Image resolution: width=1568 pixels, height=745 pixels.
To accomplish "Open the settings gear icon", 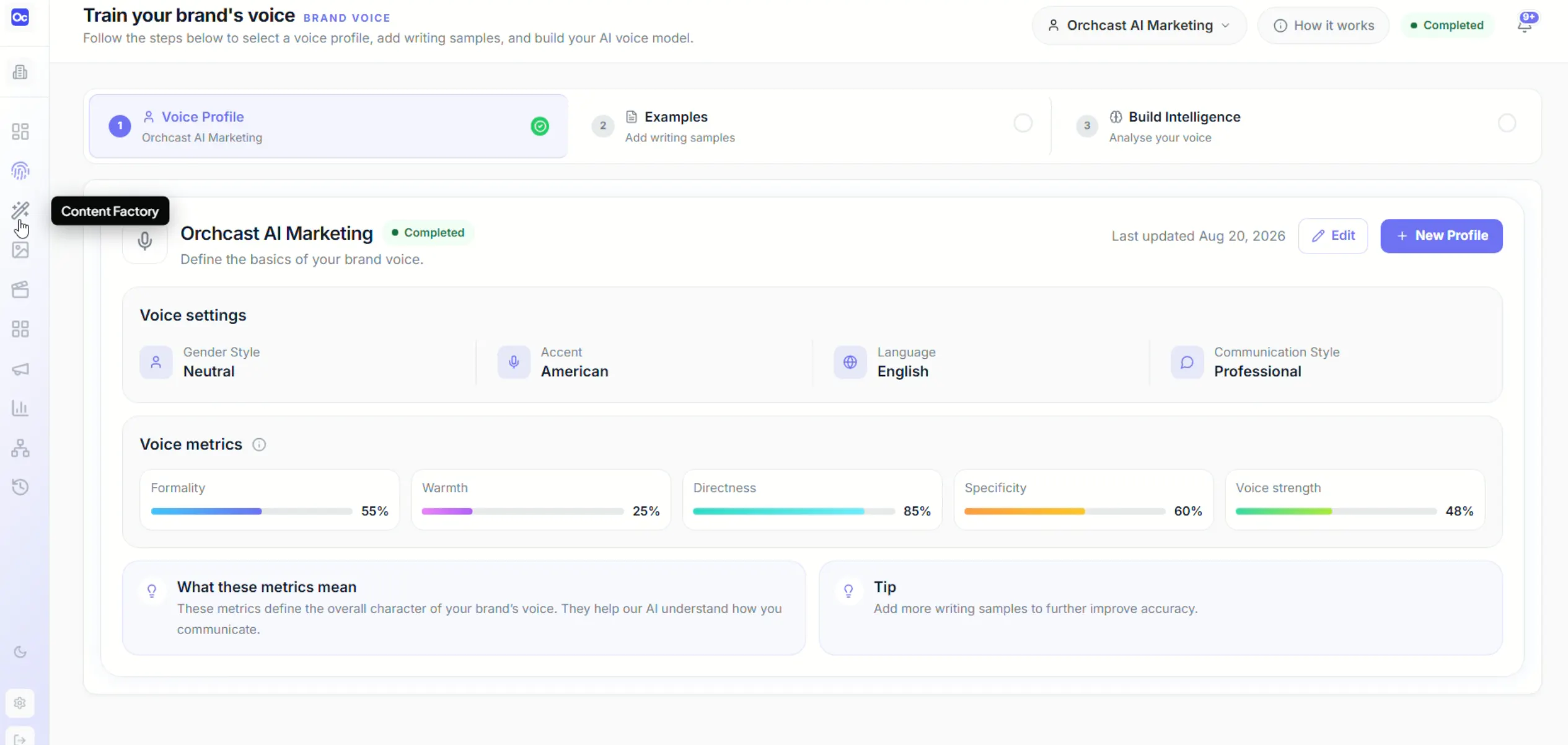I will tap(20, 703).
